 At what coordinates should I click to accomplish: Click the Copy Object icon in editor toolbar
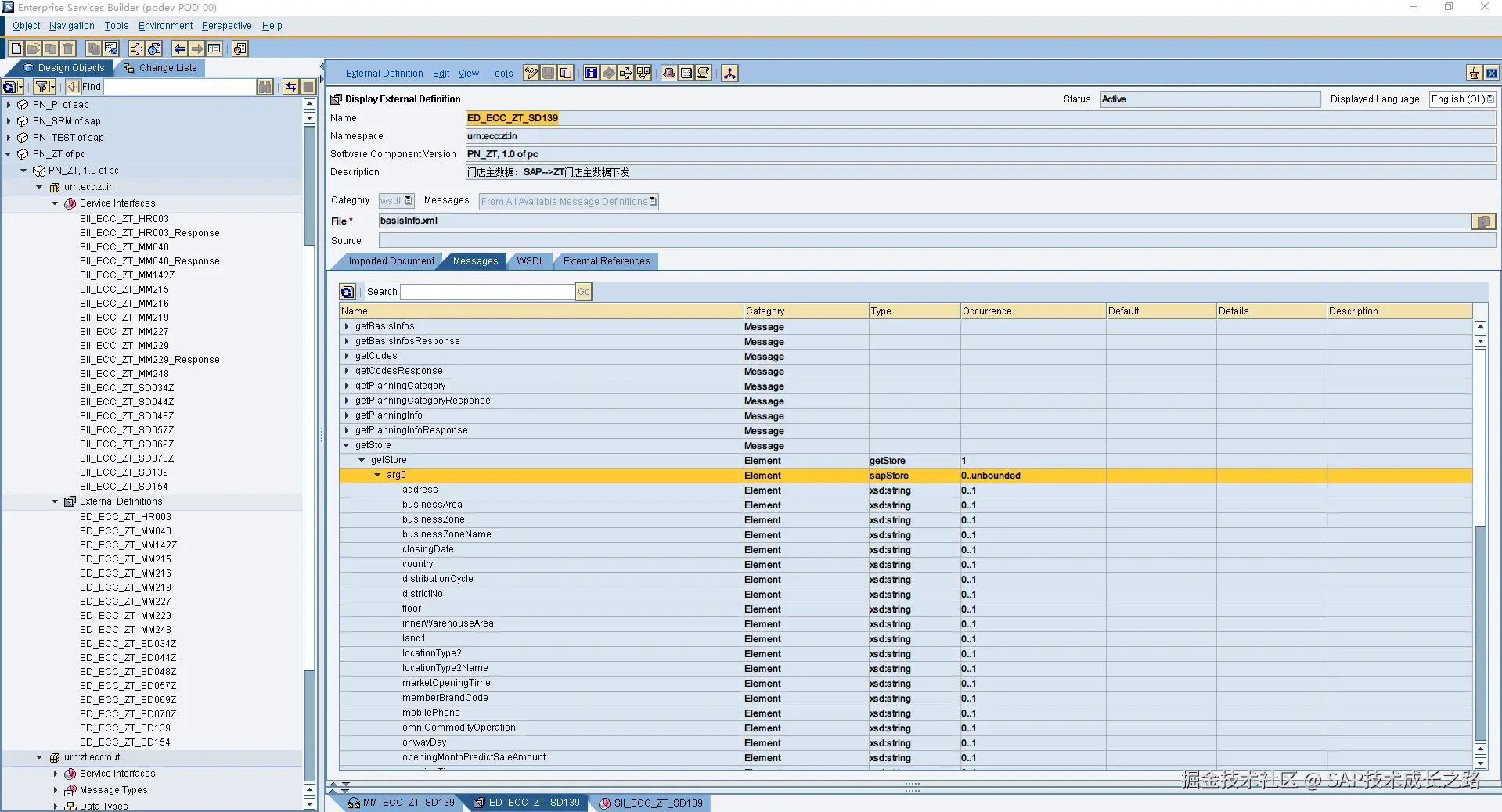(566, 73)
